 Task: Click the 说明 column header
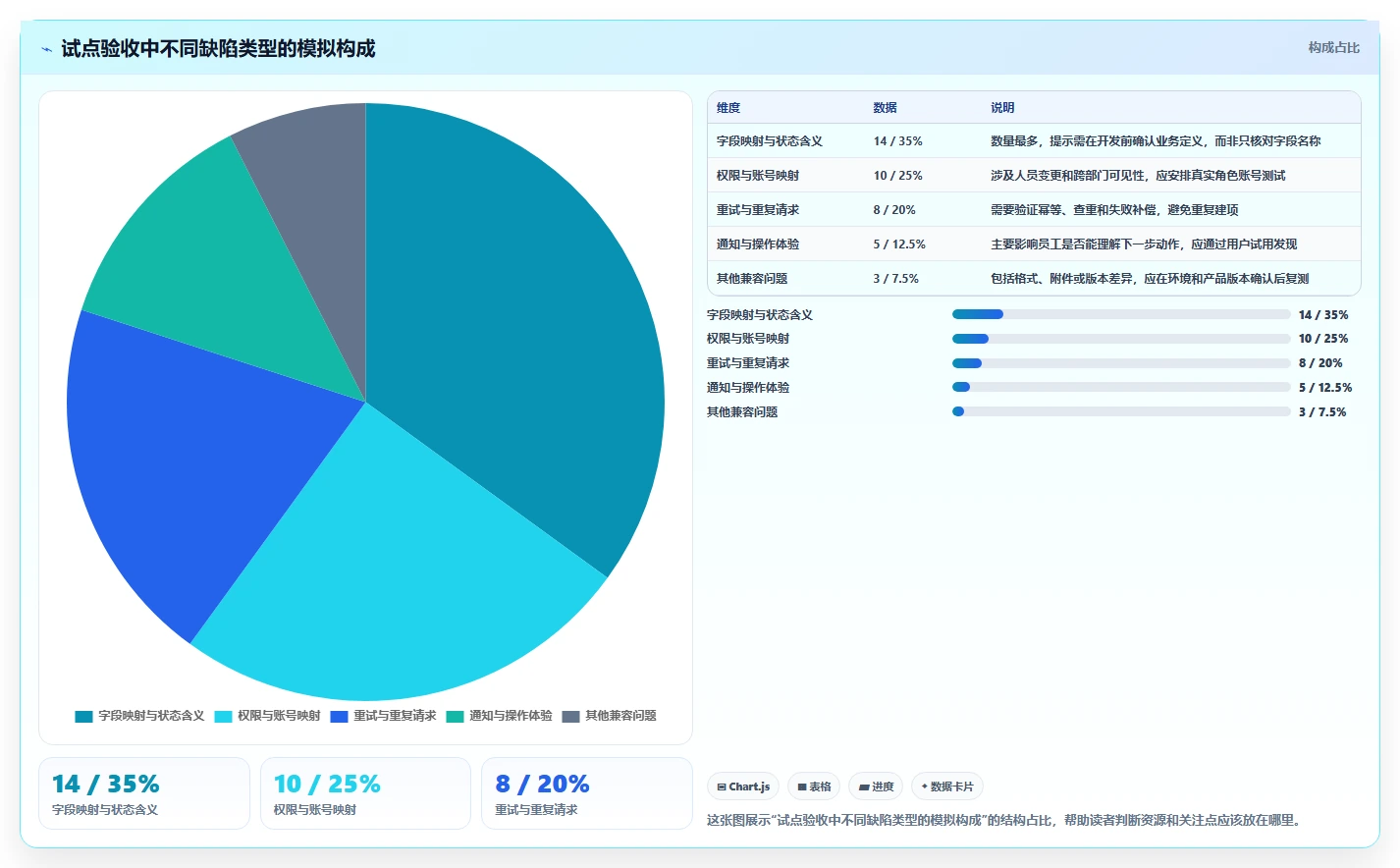pyautogui.click(x=1002, y=108)
